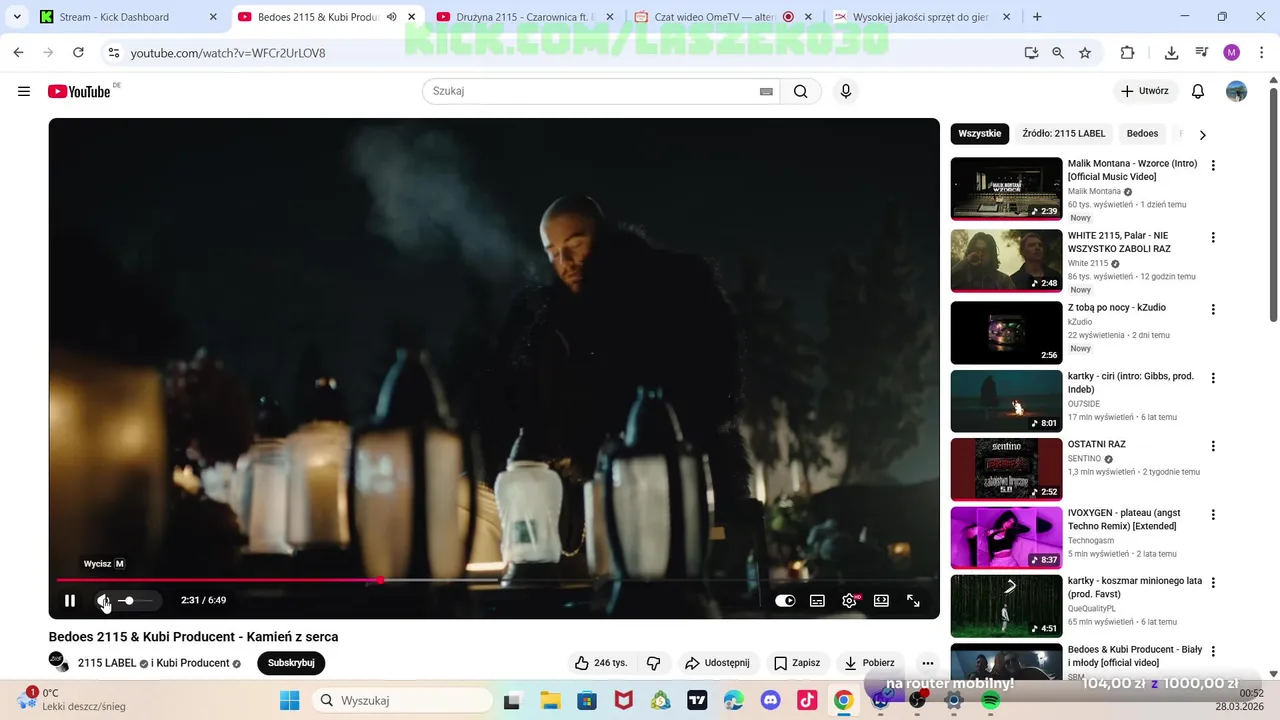Open WHITE 2115, Palar video title

1119,242
